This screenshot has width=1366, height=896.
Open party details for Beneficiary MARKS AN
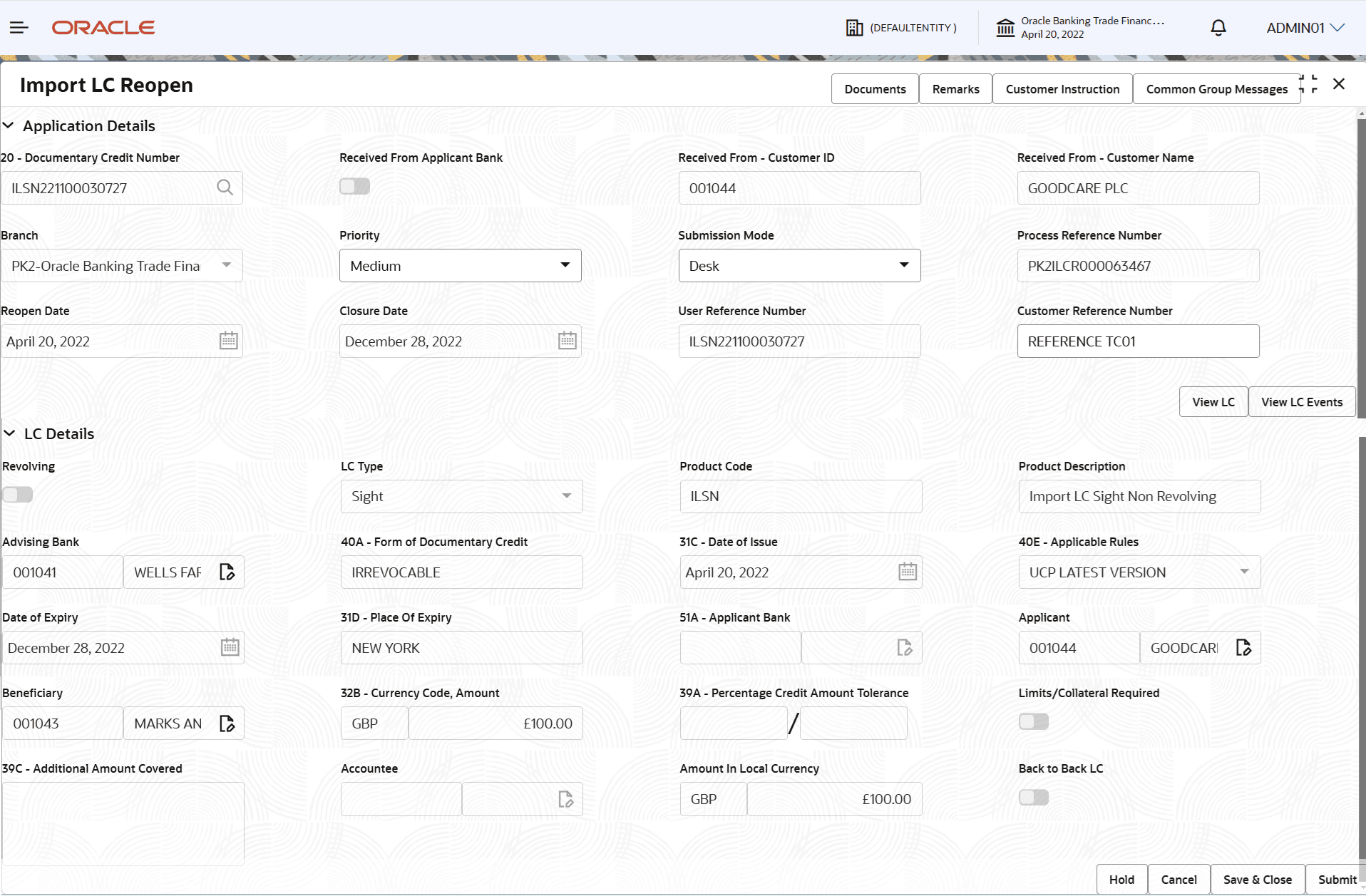[x=227, y=723]
